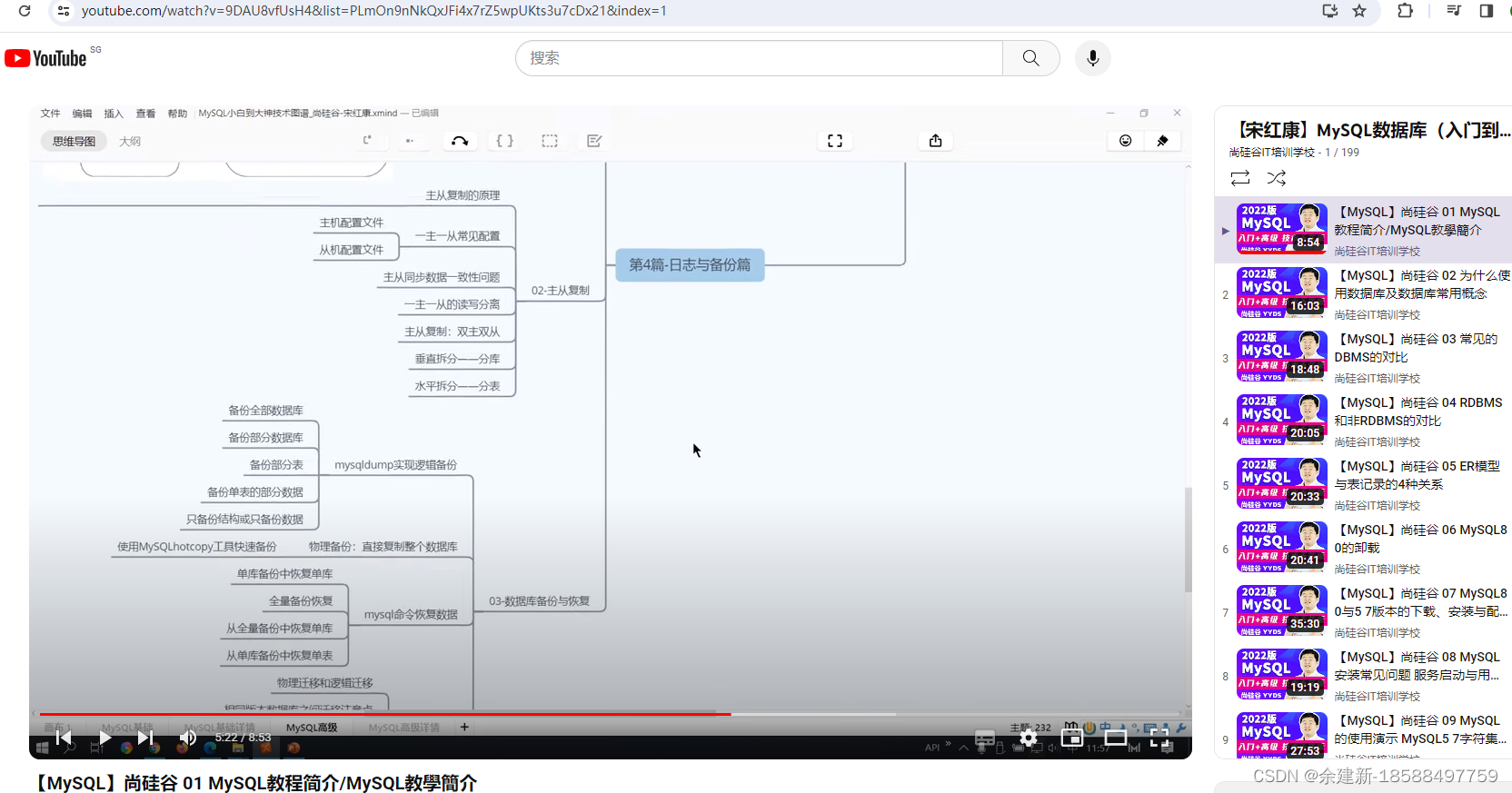Play the video with the play button
1512x793 pixels.
click(104, 738)
